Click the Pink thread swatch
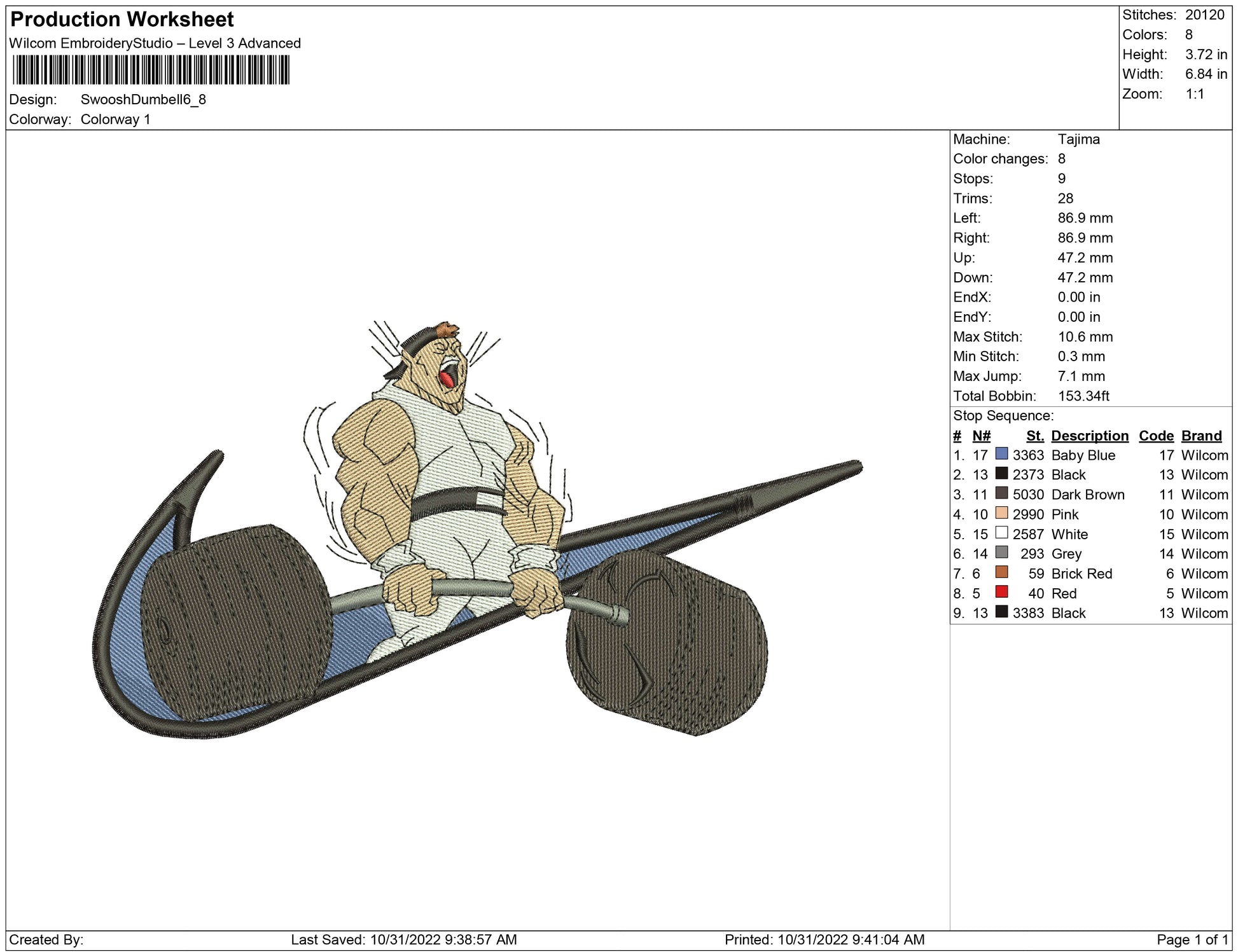Screen dimensions: 1238x952 (x=1001, y=513)
